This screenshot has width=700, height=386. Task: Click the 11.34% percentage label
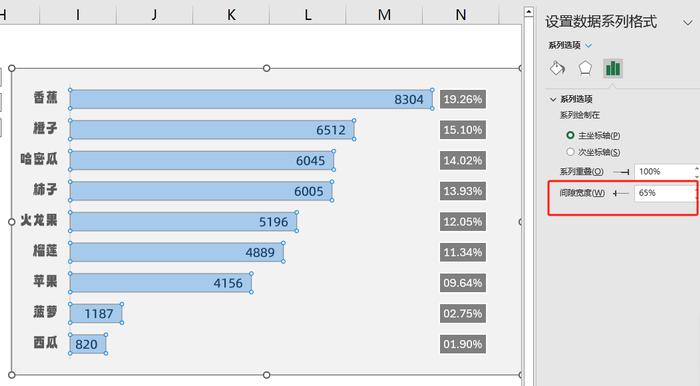tap(462, 253)
